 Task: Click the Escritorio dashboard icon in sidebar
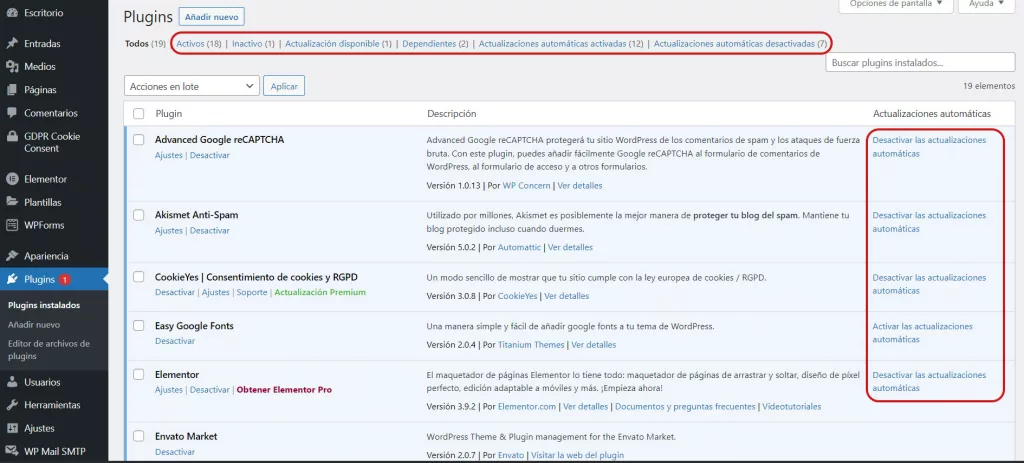(x=11, y=14)
